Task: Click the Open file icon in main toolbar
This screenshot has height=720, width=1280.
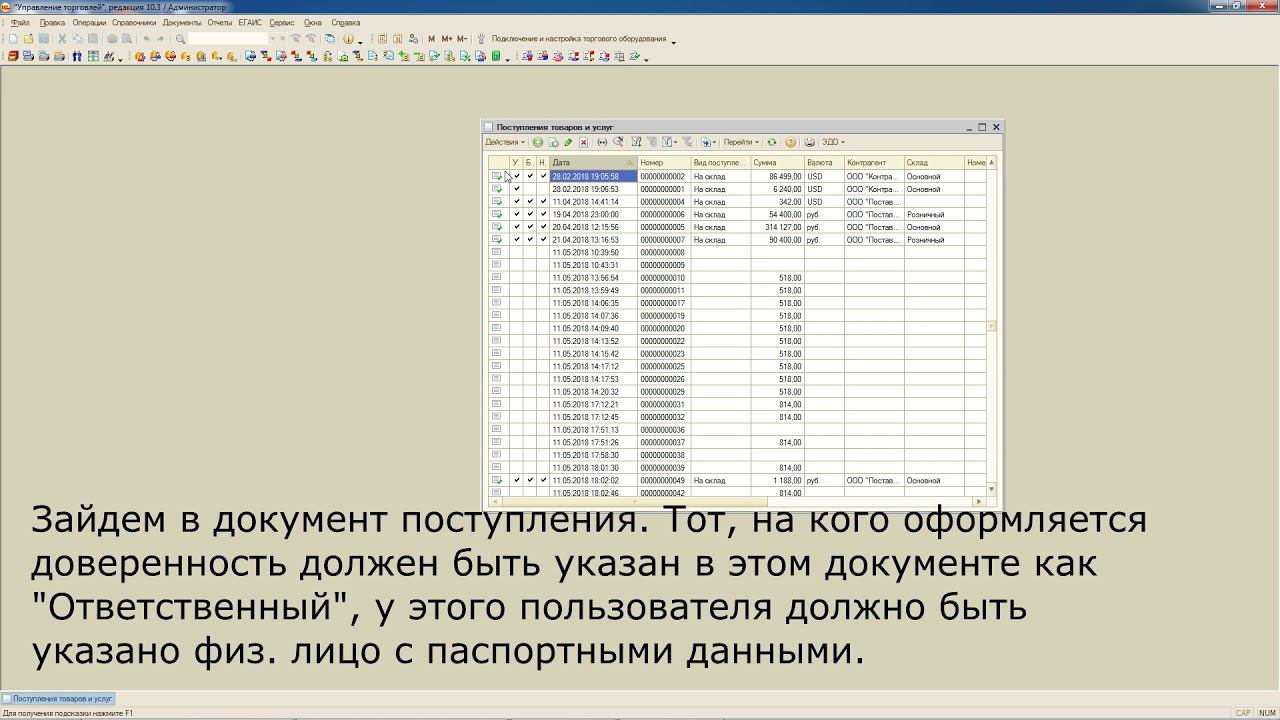Action: (29, 39)
